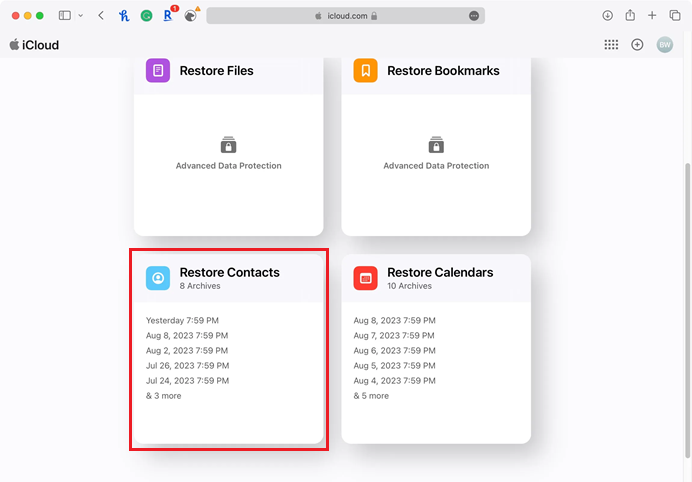Open the sidebar options dropdown chevron
Viewport: 692px width, 482px height.
80,15
